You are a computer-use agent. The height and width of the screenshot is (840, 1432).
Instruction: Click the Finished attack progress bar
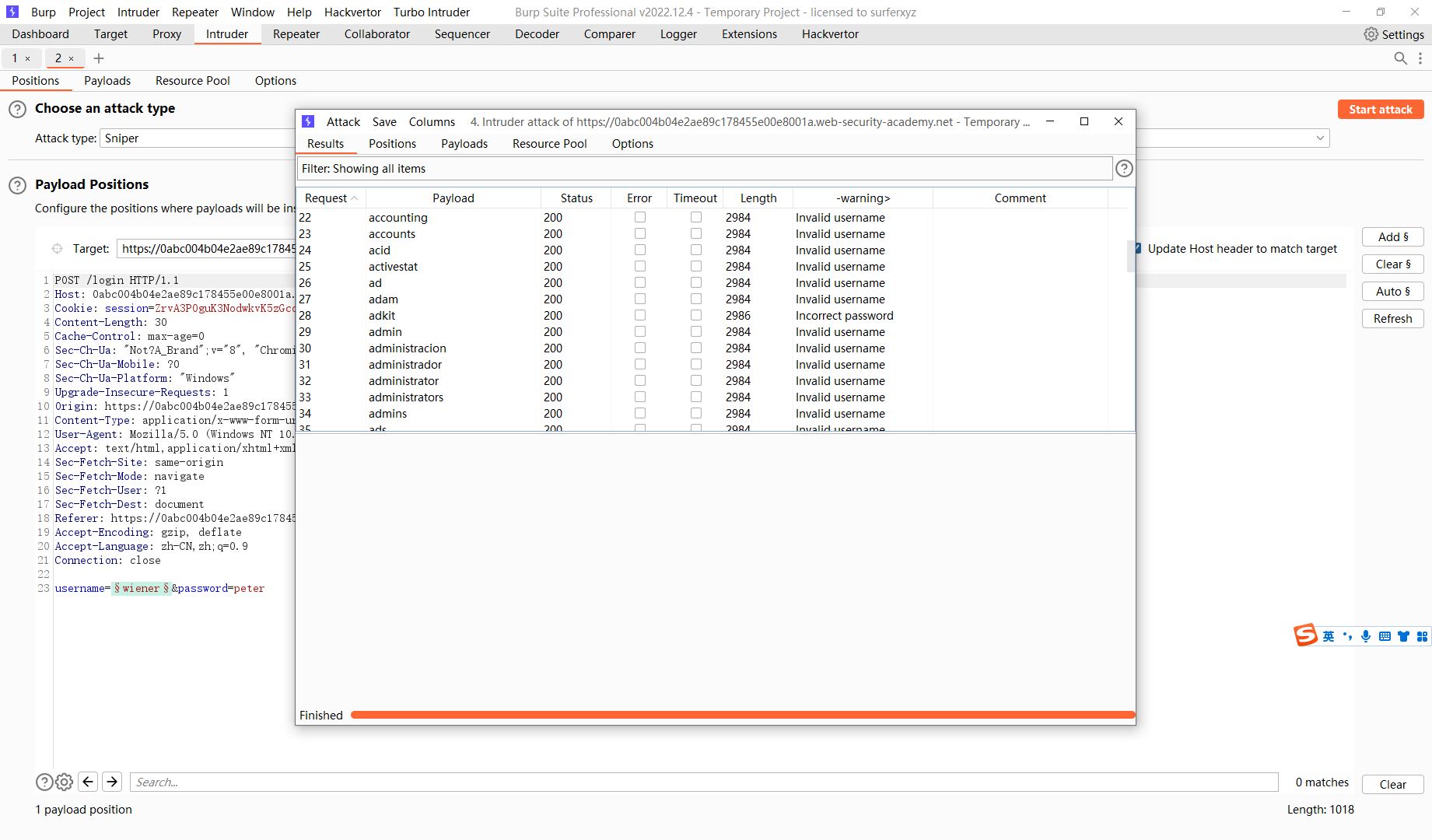(742, 715)
